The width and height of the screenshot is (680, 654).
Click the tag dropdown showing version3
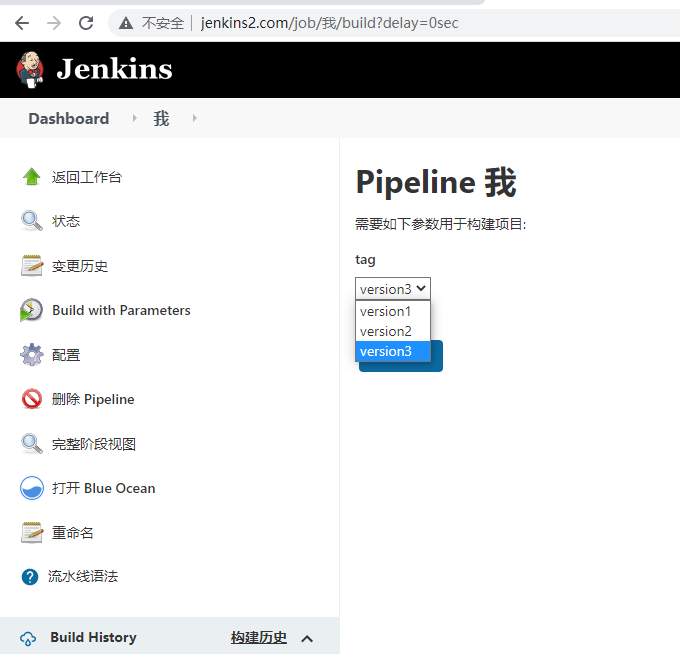click(392, 288)
